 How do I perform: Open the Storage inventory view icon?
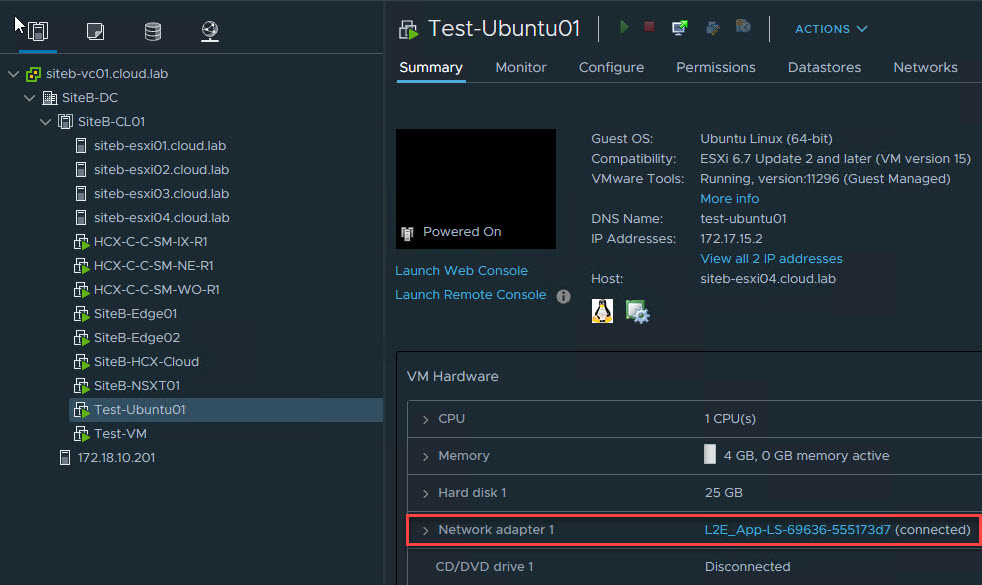click(153, 32)
